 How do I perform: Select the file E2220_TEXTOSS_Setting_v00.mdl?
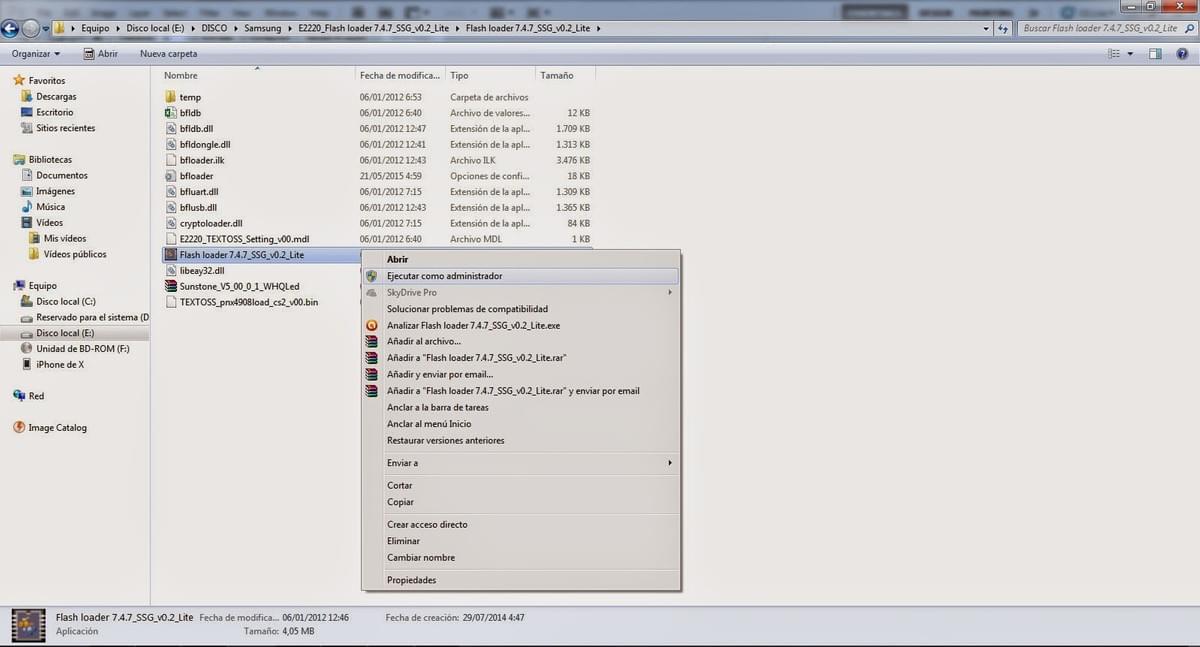pyautogui.click(x=245, y=239)
